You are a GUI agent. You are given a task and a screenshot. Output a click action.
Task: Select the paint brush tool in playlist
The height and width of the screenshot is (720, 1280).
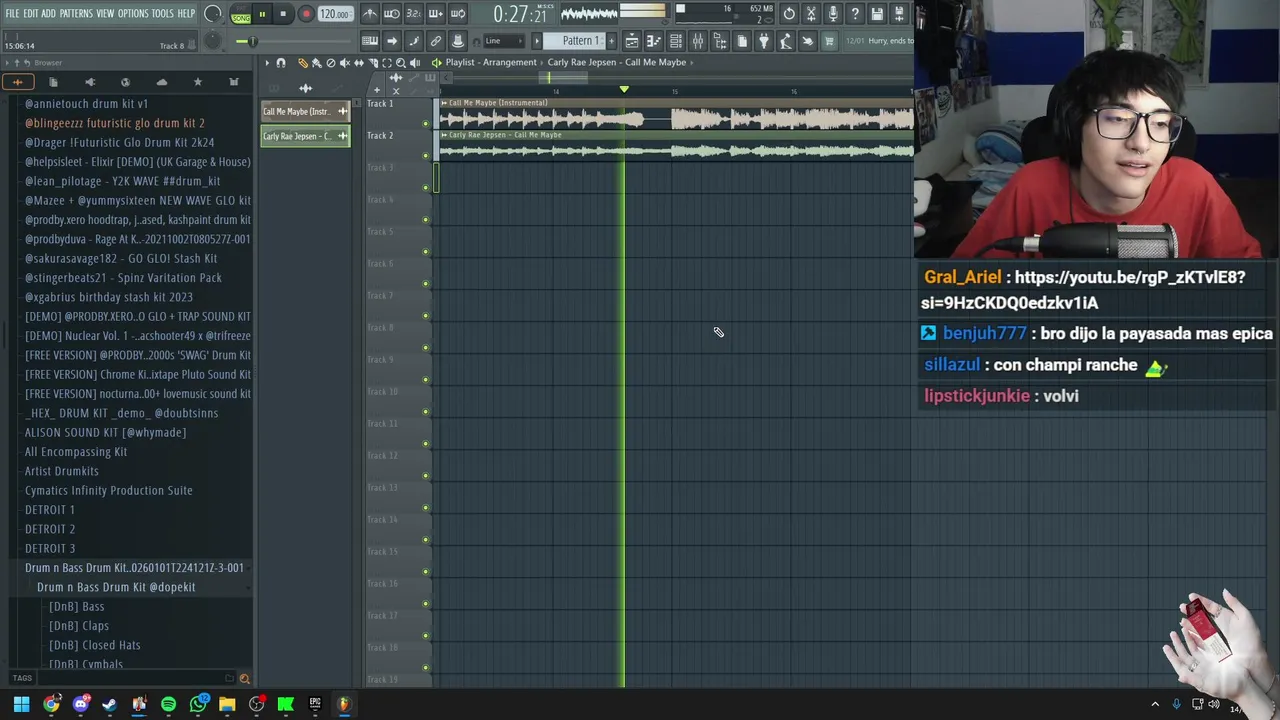tap(317, 63)
